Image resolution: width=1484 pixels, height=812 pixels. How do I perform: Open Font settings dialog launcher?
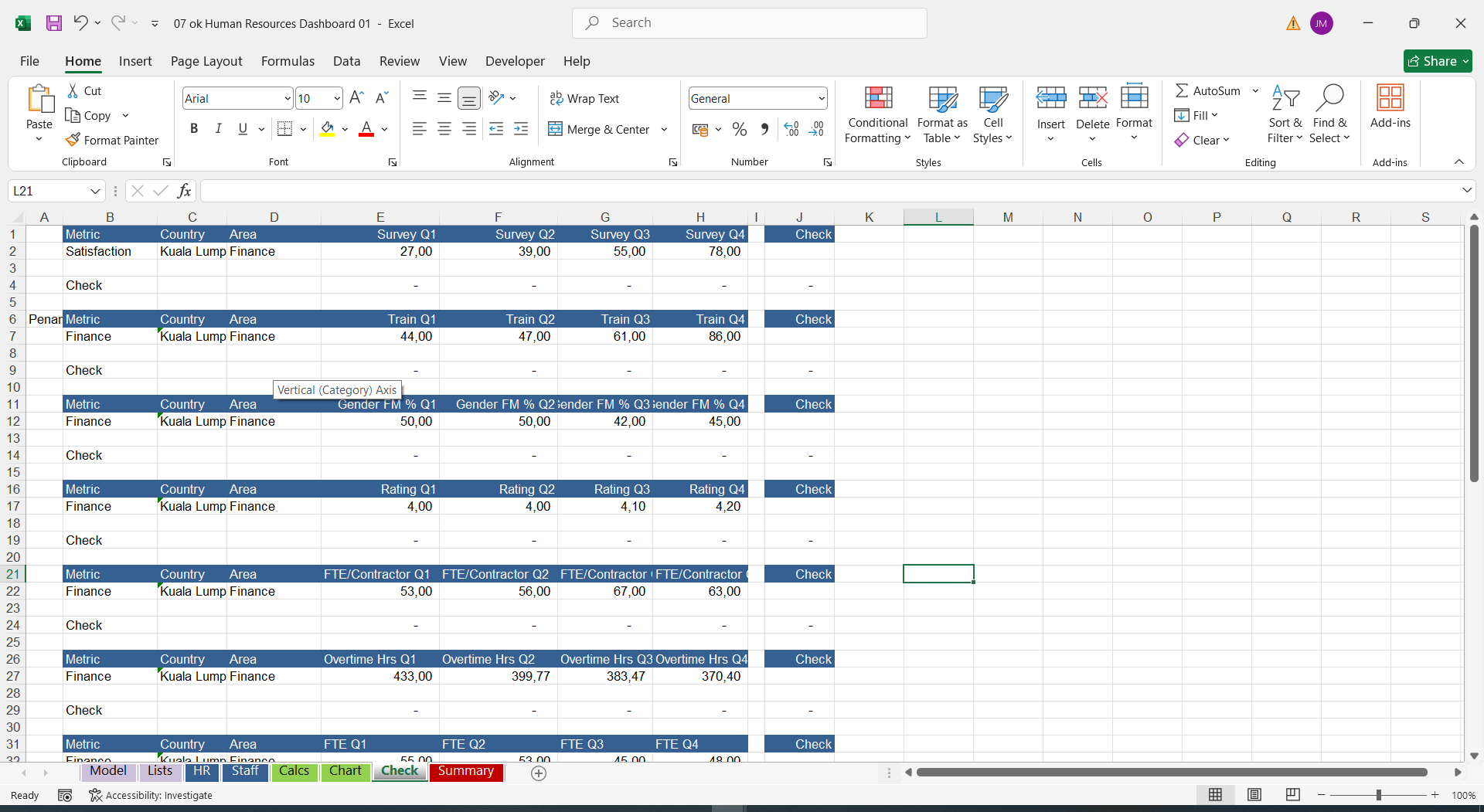(393, 162)
